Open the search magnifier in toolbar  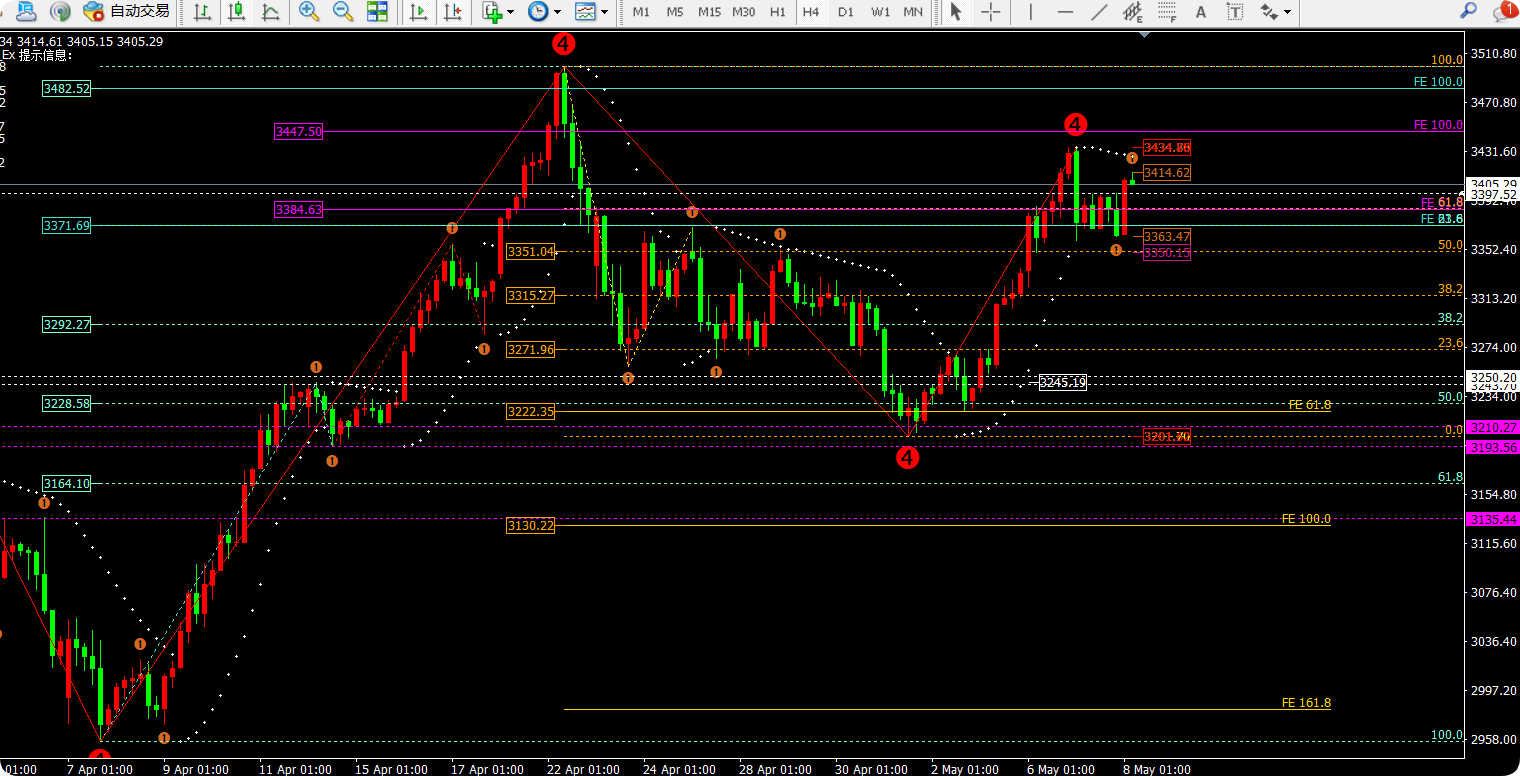click(1468, 12)
